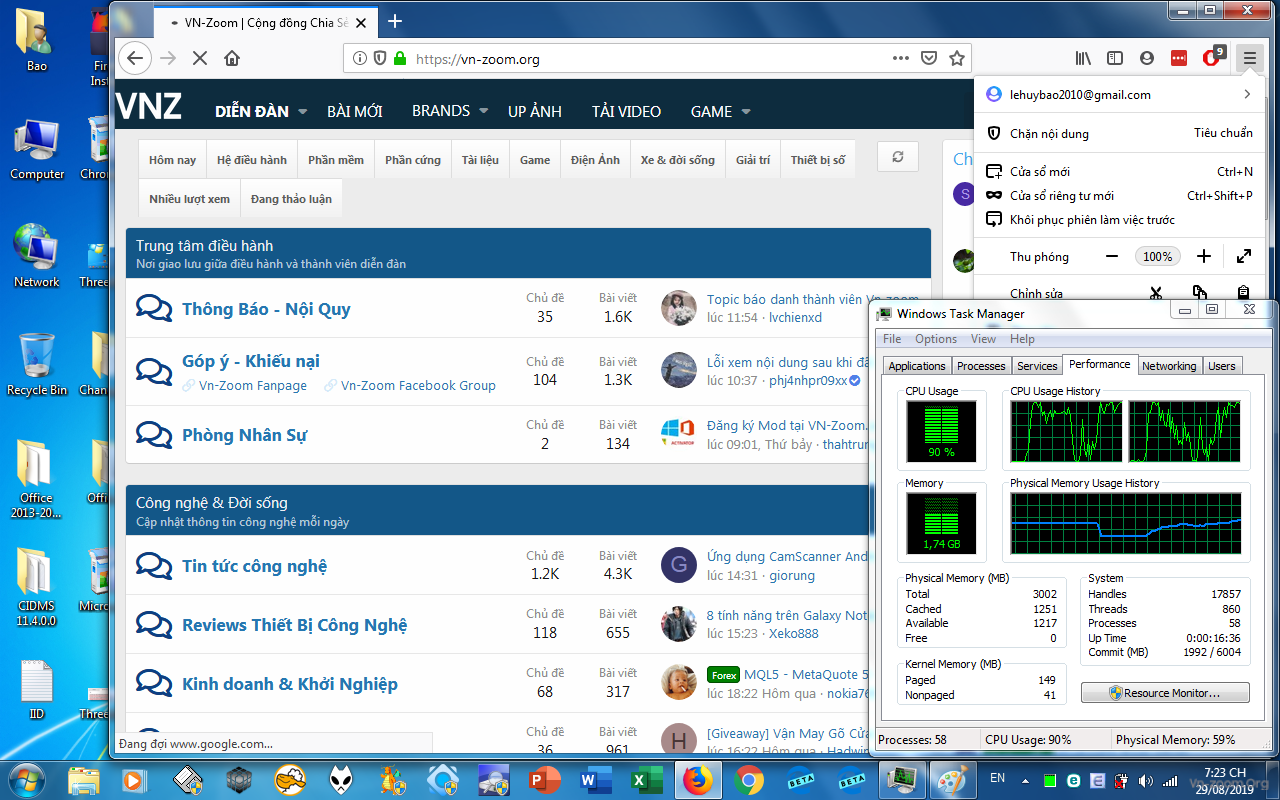The image size is (1280, 800).
Task: Select Khôi phục phiên làm việc trước
Action: (x=1119, y=220)
